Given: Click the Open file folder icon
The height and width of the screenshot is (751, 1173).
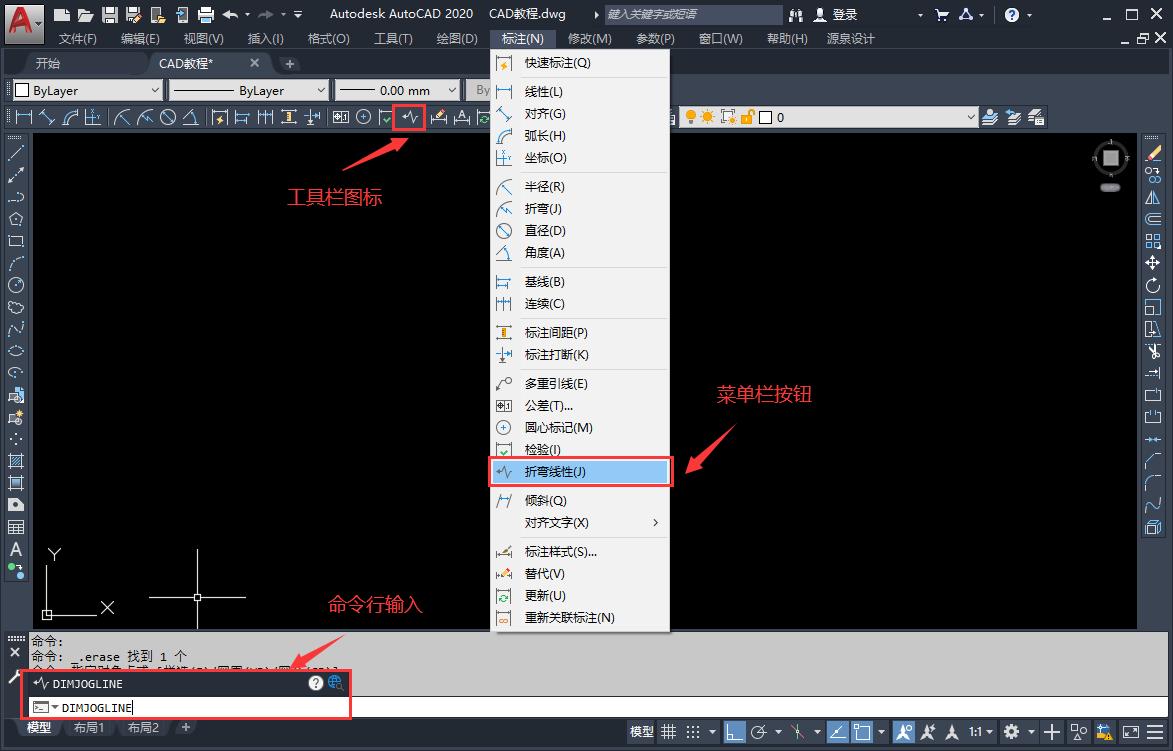Looking at the screenshot, I should [x=86, y=14].
